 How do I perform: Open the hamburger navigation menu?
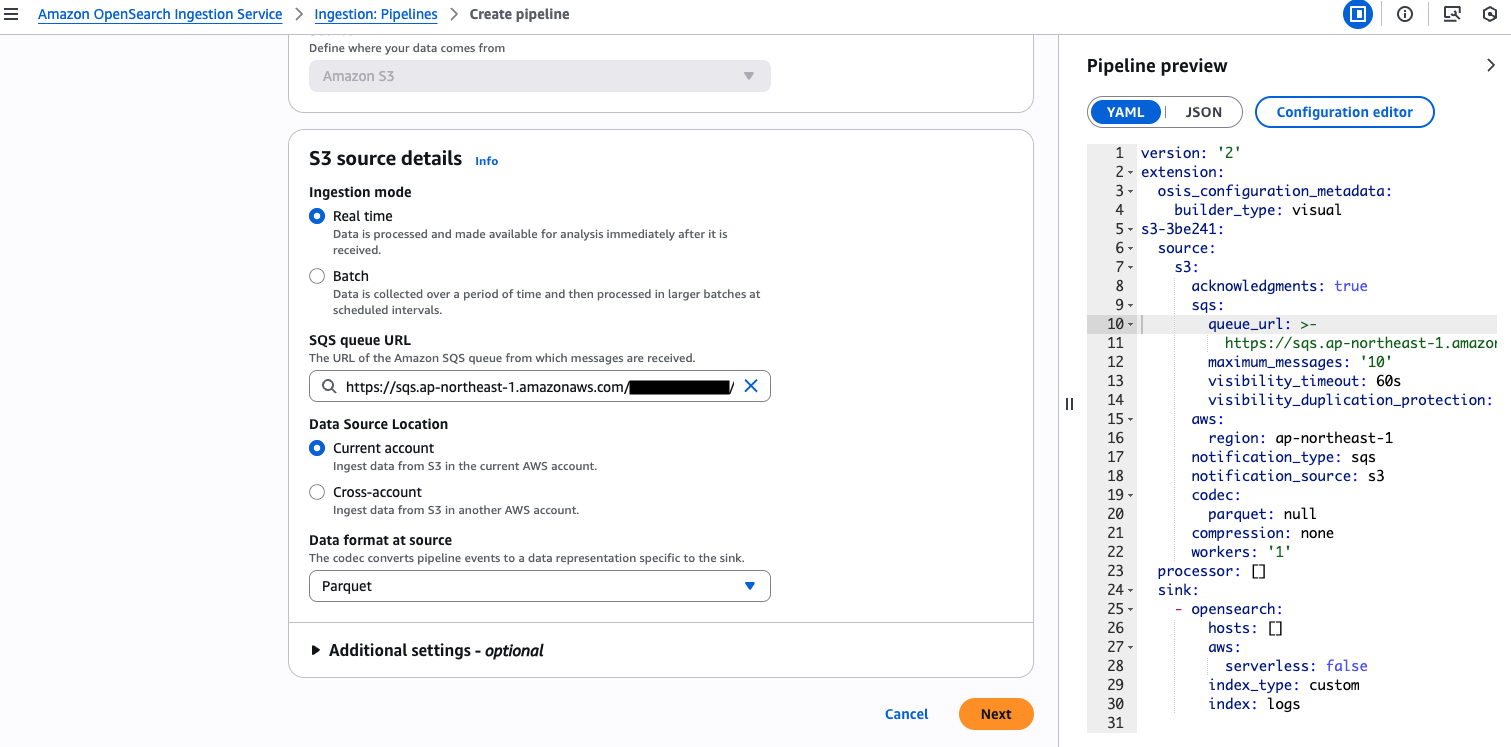click(12, 15)
